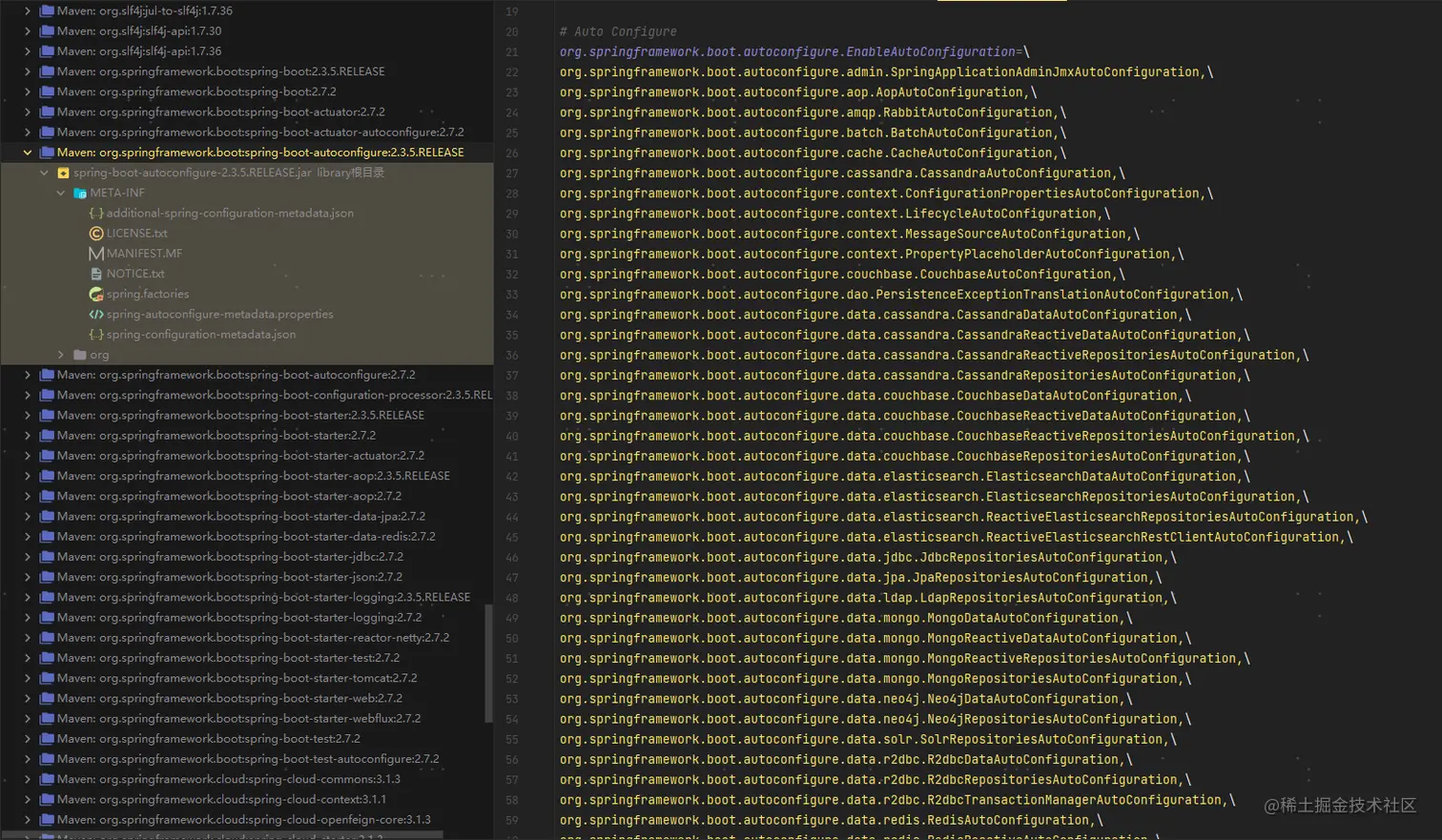Click the EnableAutoConfiguration property key
The width and height of the screenshot is (1442, 840).
788,51
